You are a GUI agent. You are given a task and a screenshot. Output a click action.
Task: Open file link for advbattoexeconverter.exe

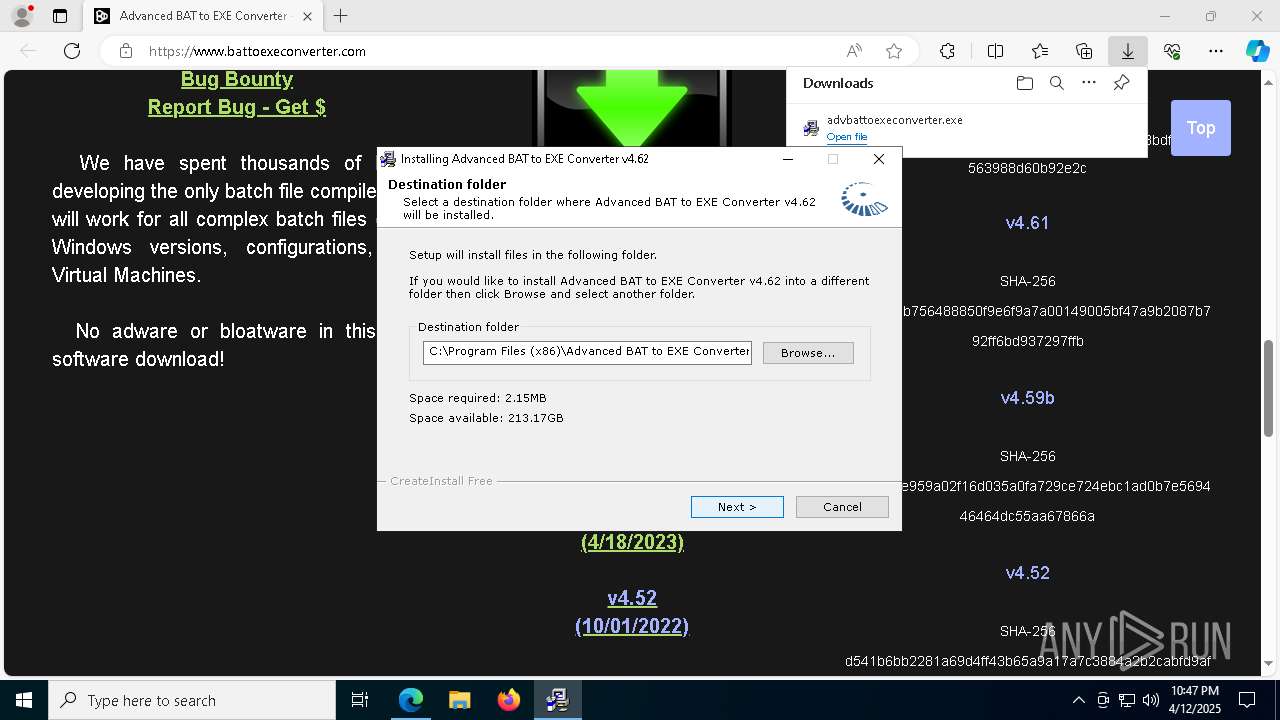[x=847, y=137]
